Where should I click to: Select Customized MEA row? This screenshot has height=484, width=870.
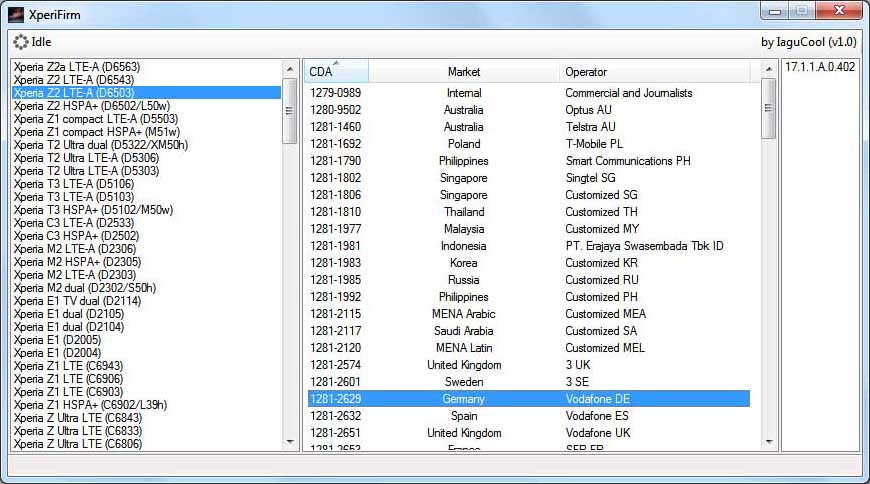point(529,314)
